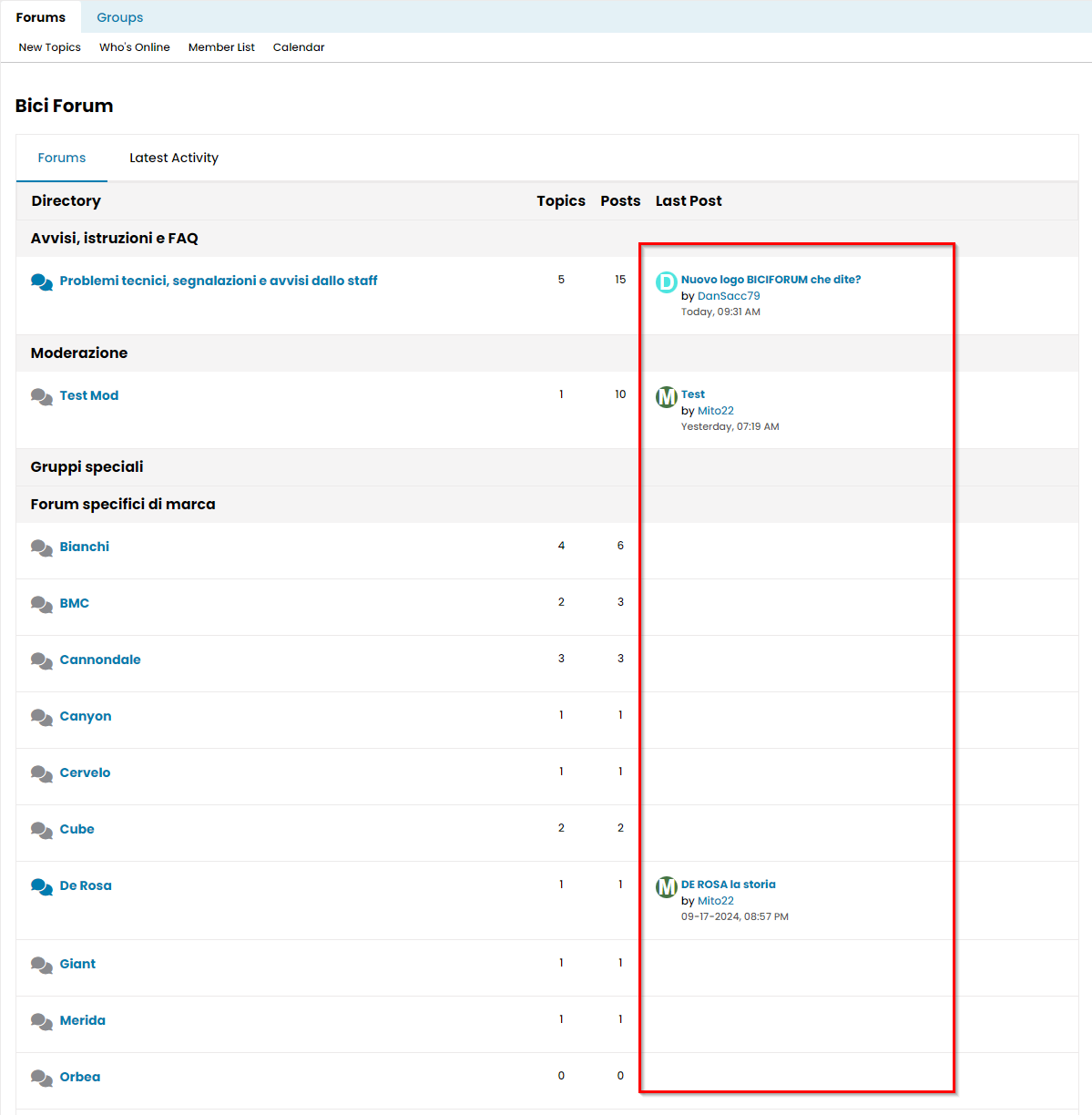Screen dimensions: 1092x1115
Task: Open Mito22 profile under Test post
Action: tap(716, 411)
